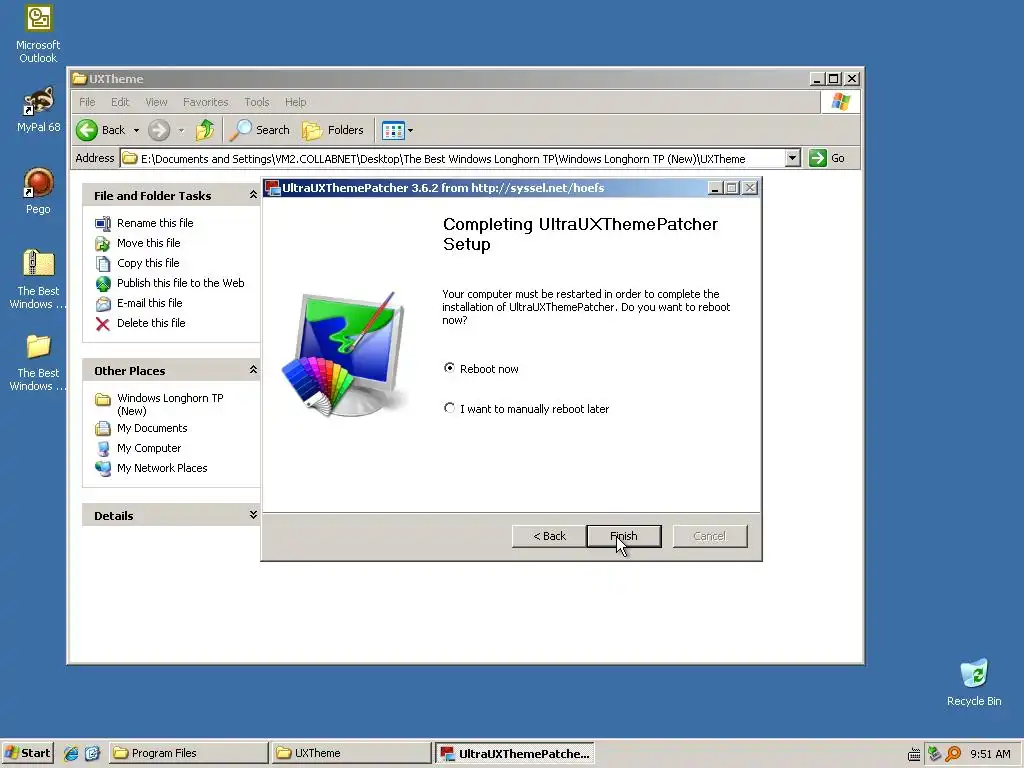The height and width of the screenshot is (768, 1024).
Task: Launch Internet Explorer from Quick Launch
Action: [71, 753]
